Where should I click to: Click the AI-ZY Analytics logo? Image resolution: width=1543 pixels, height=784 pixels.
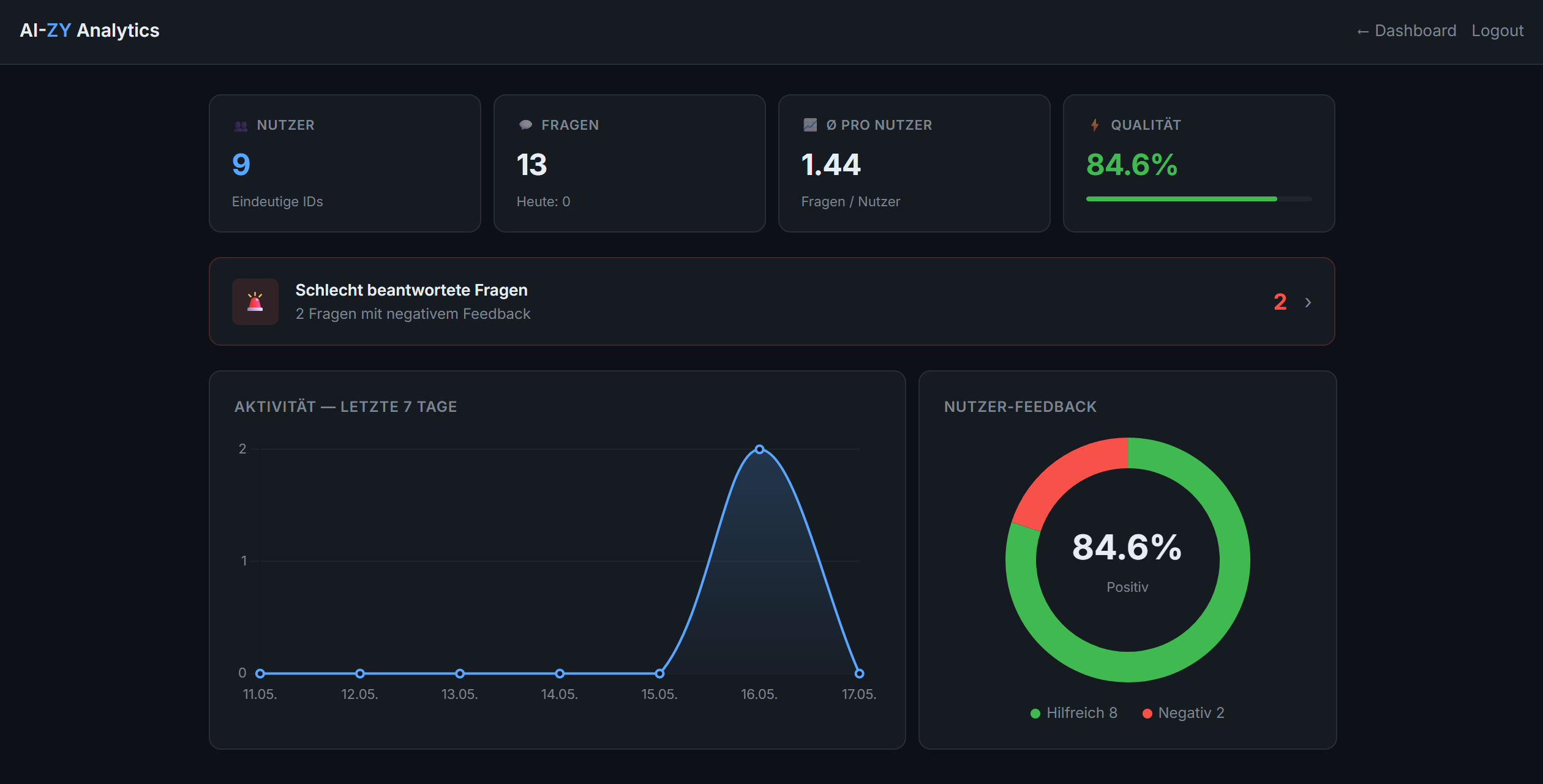(89, 31)
